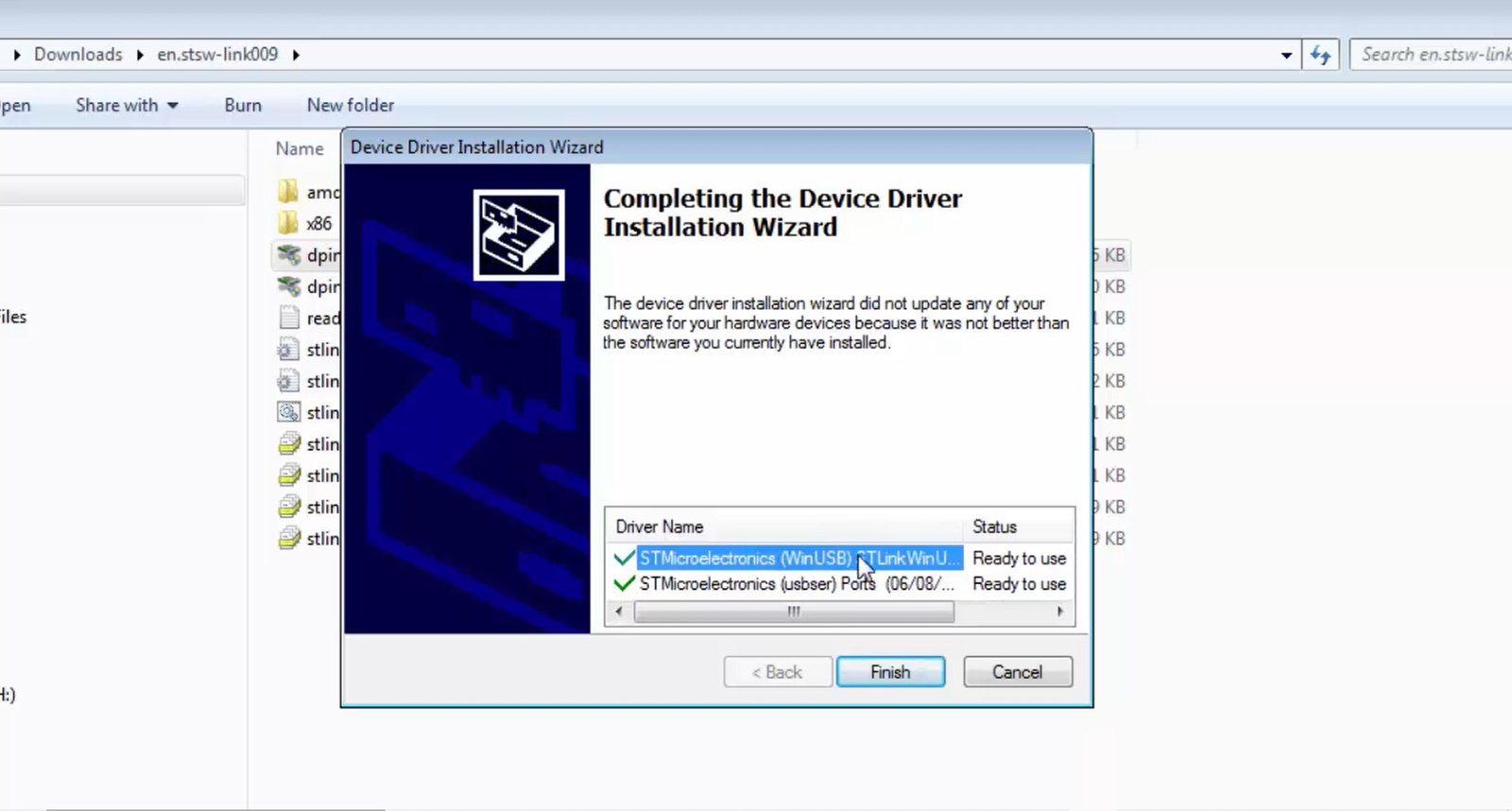Image resolution: width=1512 pixels, height=811 pixels.
Task: Click the Cancel button in the wizard
Action: tap(1018, 672)
